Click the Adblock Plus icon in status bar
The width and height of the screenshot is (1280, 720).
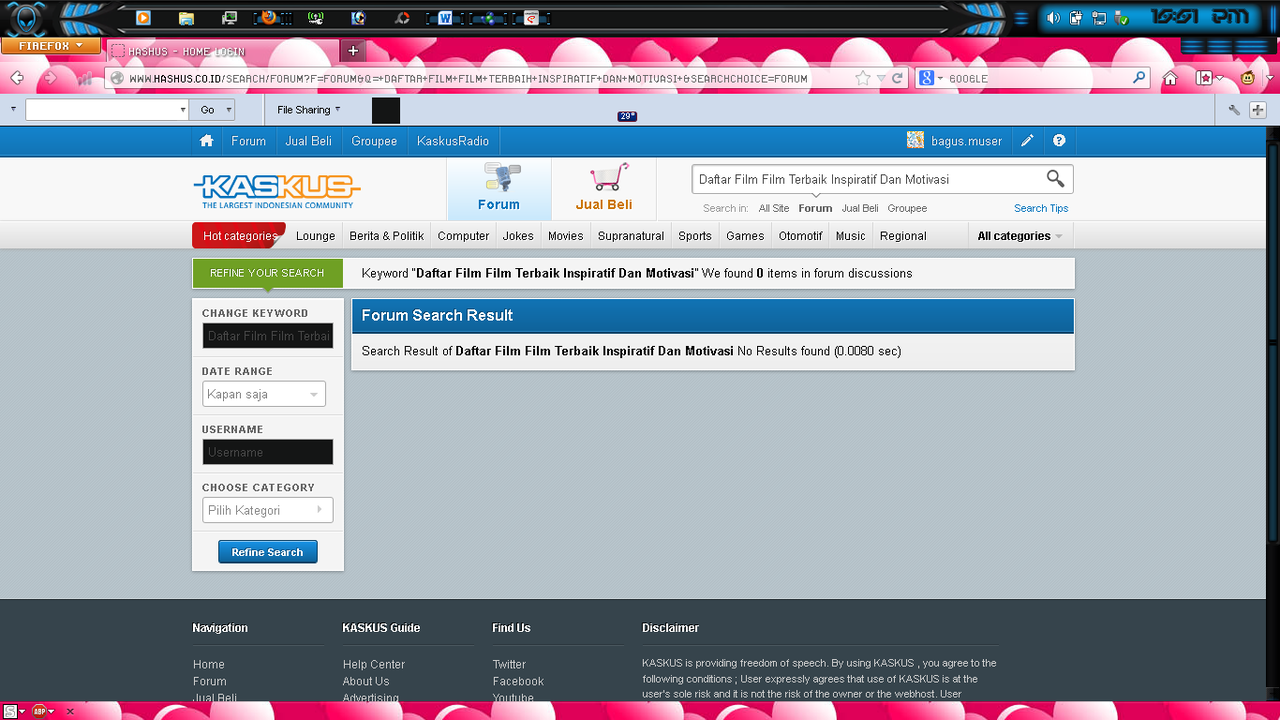pyautogui.click(x=39, y=711)
